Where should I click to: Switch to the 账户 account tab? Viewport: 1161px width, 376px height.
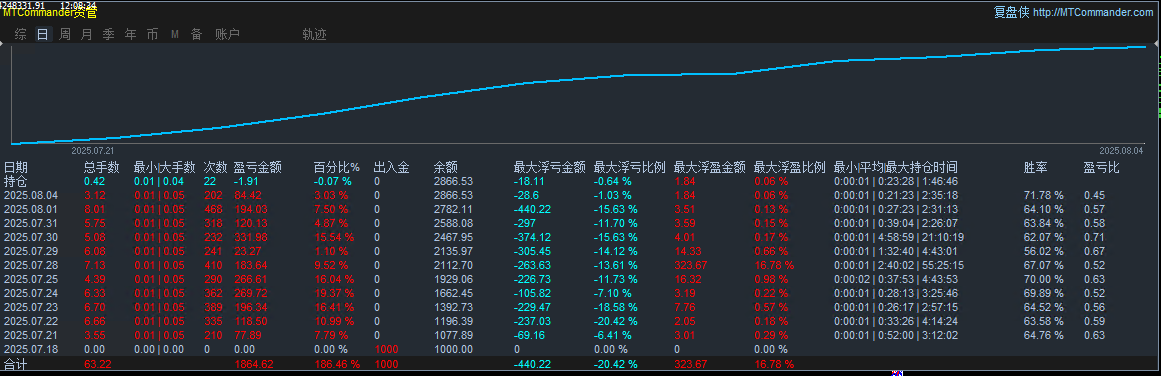pos(227,34)
